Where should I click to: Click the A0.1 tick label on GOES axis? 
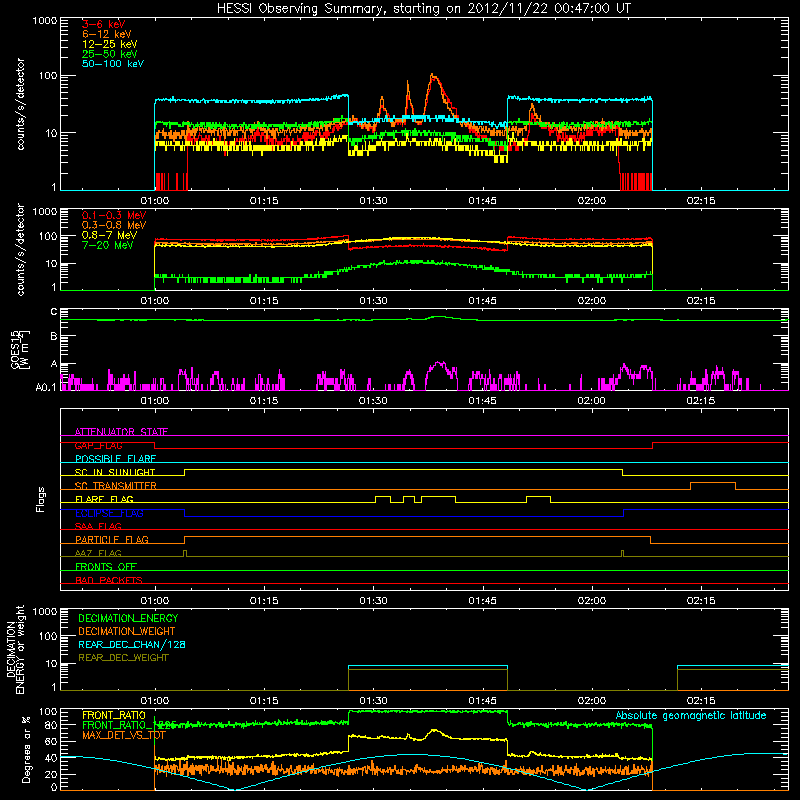pyautogui.click(x=46, y=387)
